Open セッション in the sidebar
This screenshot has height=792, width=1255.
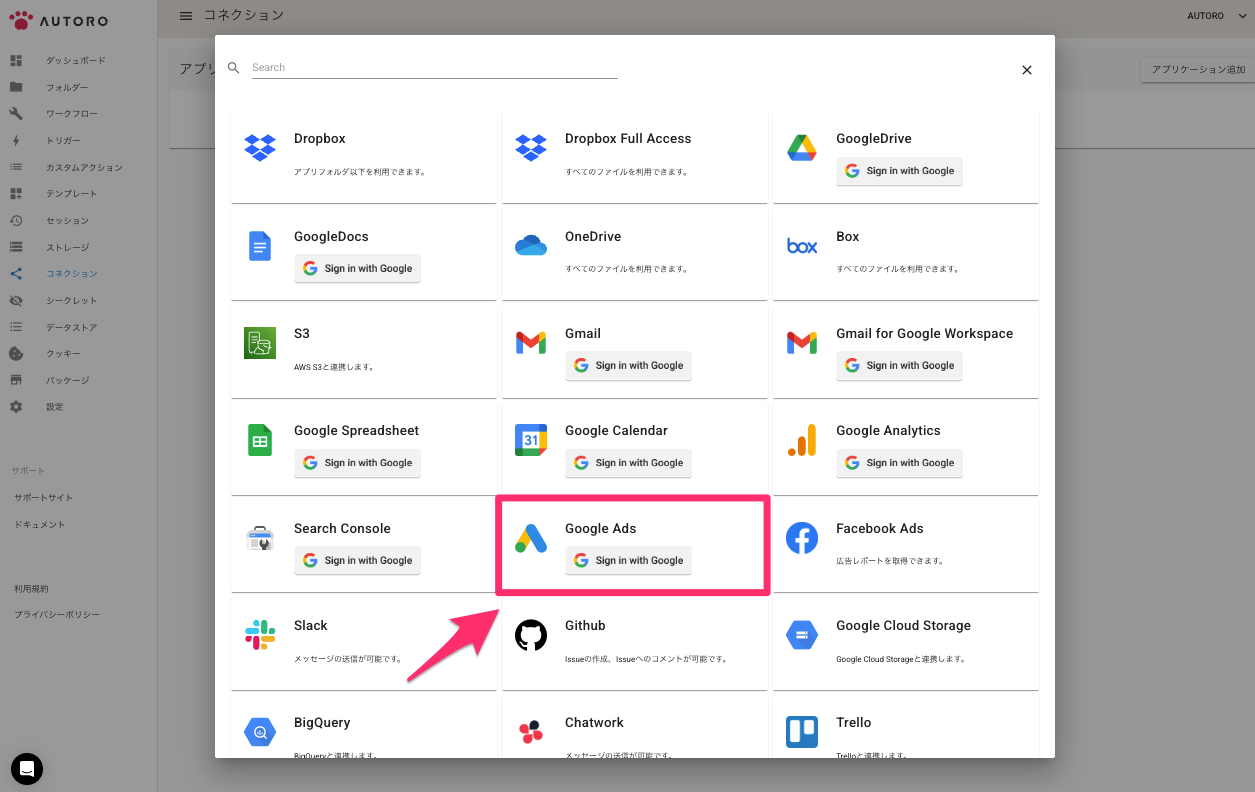(x=67, y=221)
